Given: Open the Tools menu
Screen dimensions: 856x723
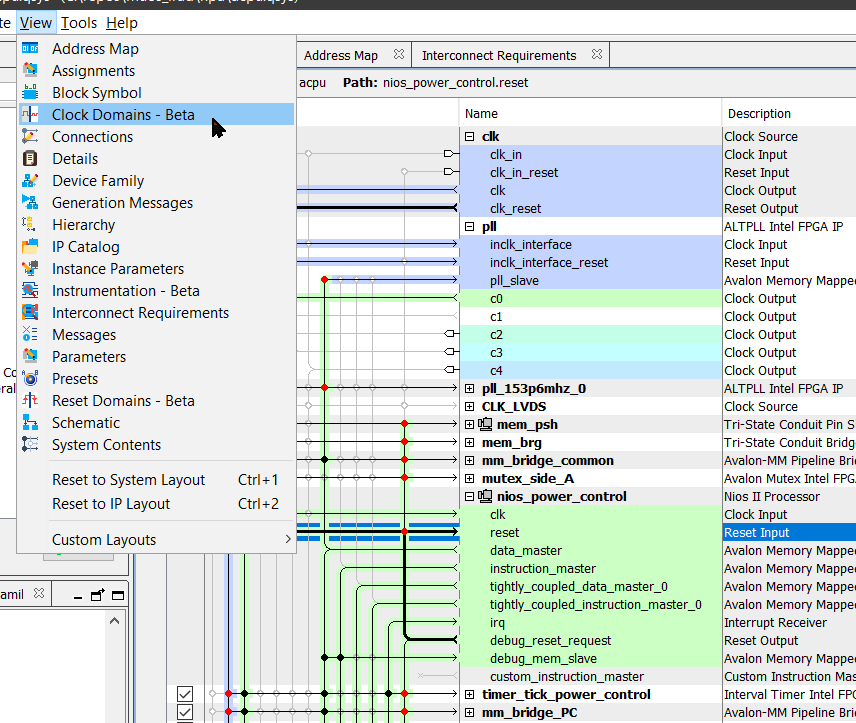Looking at the screenshot, I should pyautogui.click(x=79, y=23).
